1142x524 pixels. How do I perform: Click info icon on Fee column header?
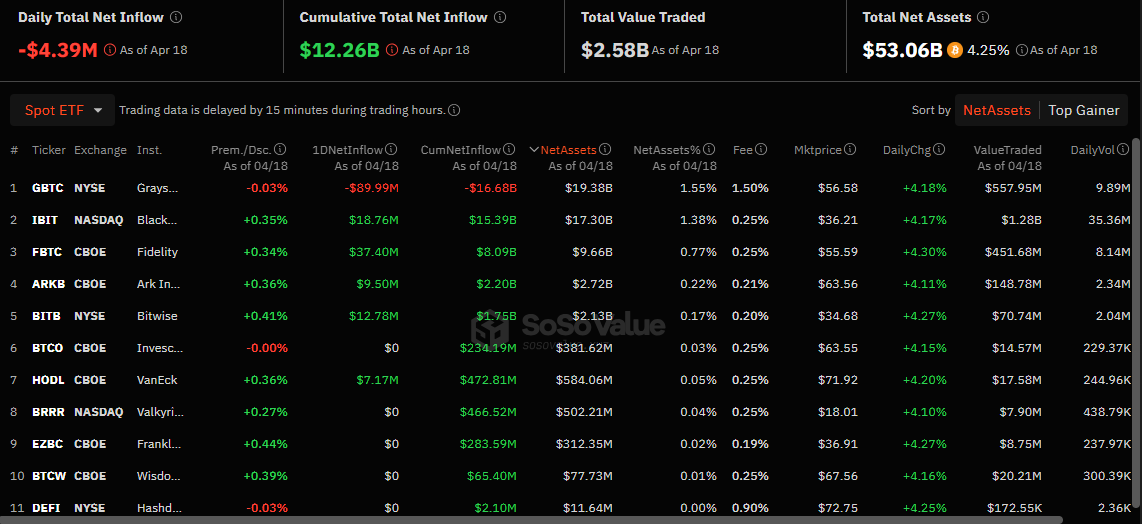tap(761, 149)
